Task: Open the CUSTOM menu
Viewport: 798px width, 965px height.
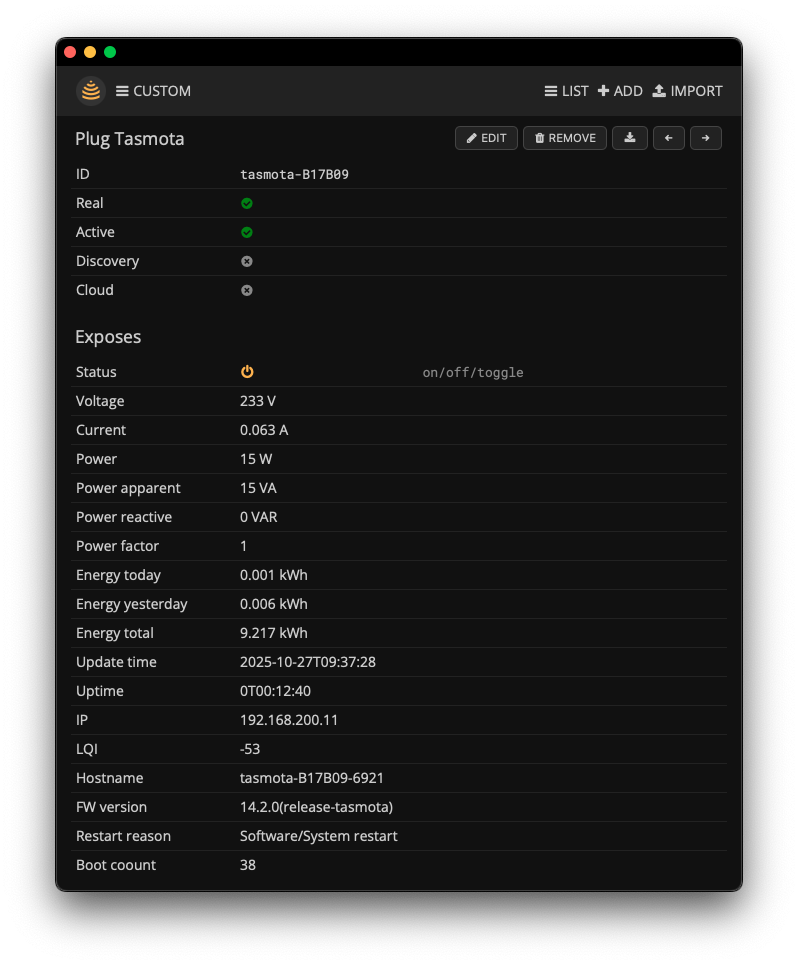Action: (153, 91)
